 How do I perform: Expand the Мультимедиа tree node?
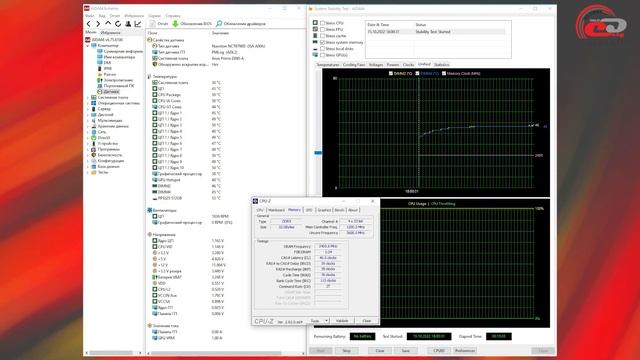(x=88, y=120)
